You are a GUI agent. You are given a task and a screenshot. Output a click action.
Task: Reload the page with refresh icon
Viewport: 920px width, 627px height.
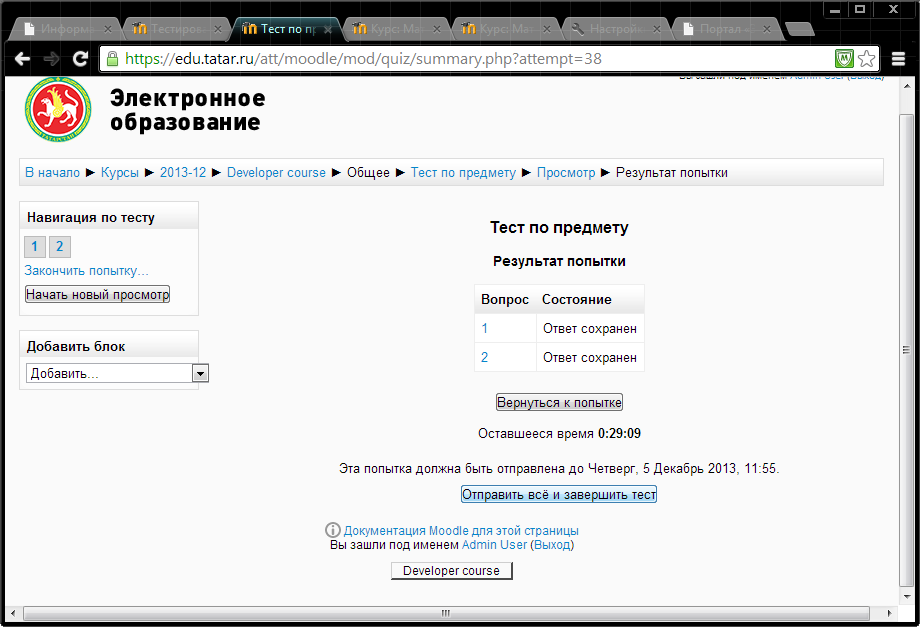point(80,59)
